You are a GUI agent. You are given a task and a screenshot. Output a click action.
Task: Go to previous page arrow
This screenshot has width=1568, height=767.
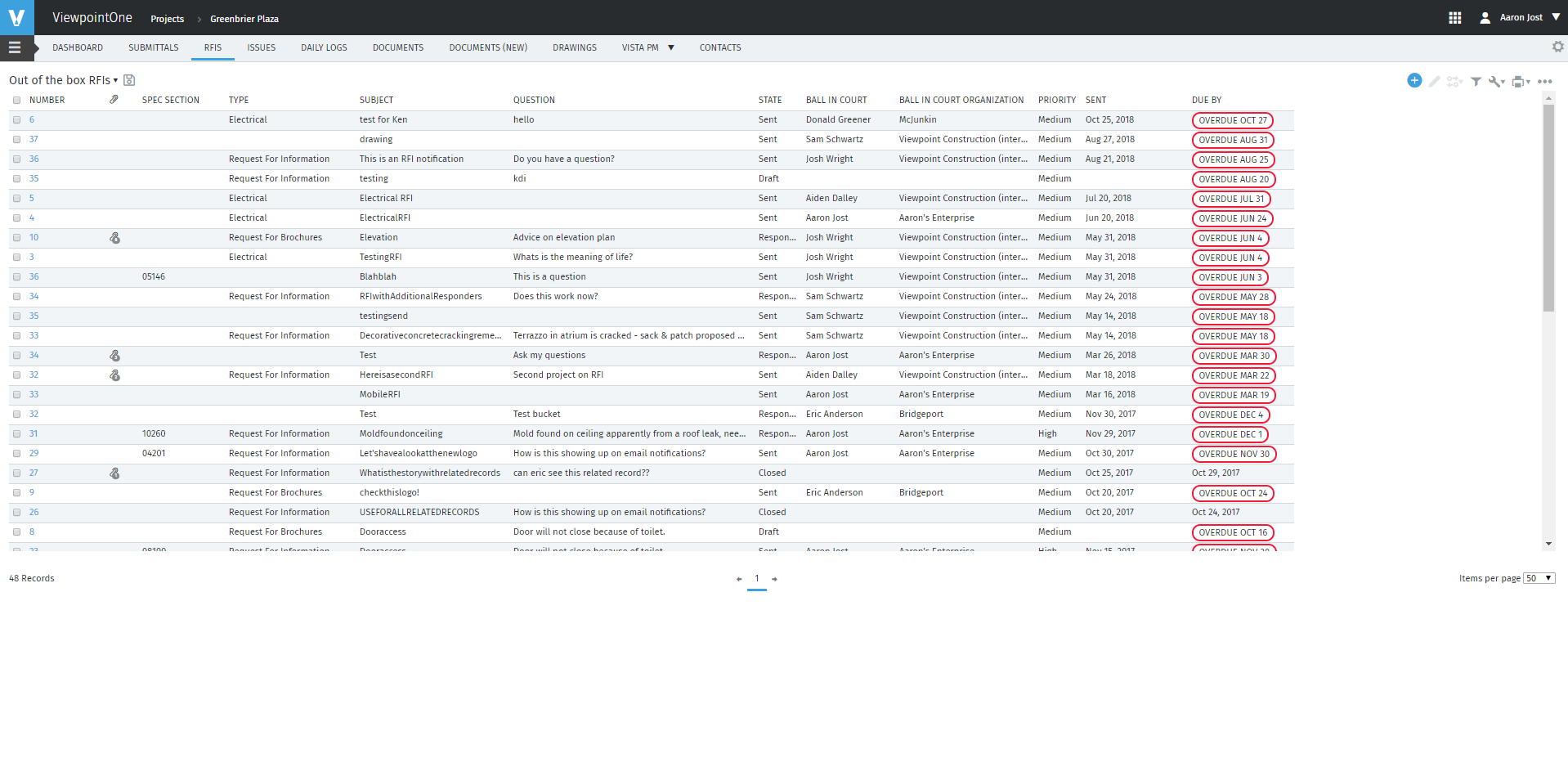pos(739,579)
